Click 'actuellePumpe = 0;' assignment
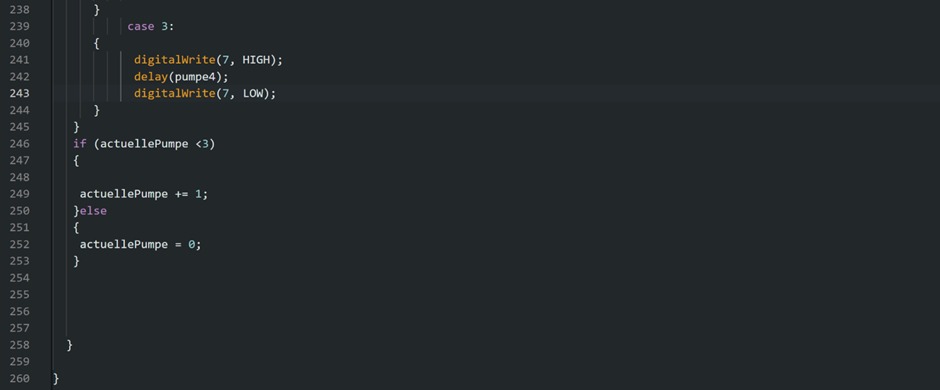The image size is (940, 390). tap(140, 244)
